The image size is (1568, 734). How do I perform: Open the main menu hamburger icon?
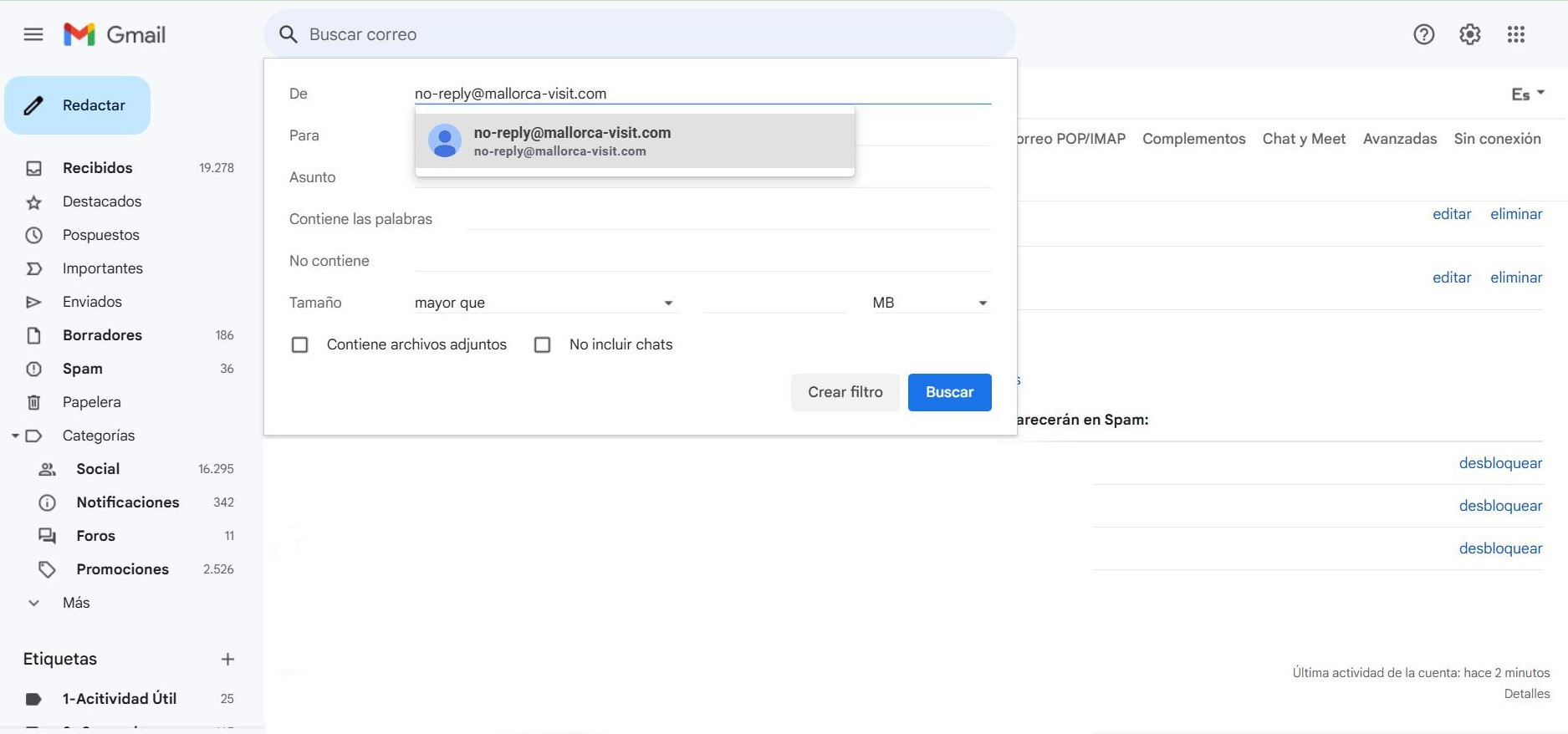(33, 34)
